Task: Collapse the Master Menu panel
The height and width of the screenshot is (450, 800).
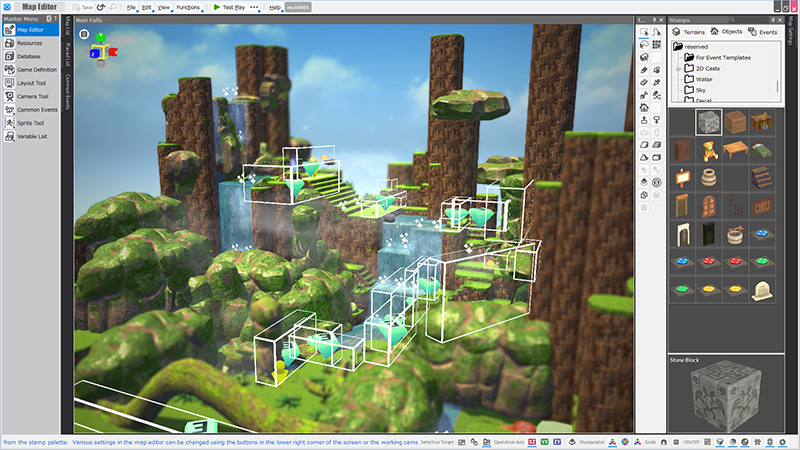Action: coord(49,18)
